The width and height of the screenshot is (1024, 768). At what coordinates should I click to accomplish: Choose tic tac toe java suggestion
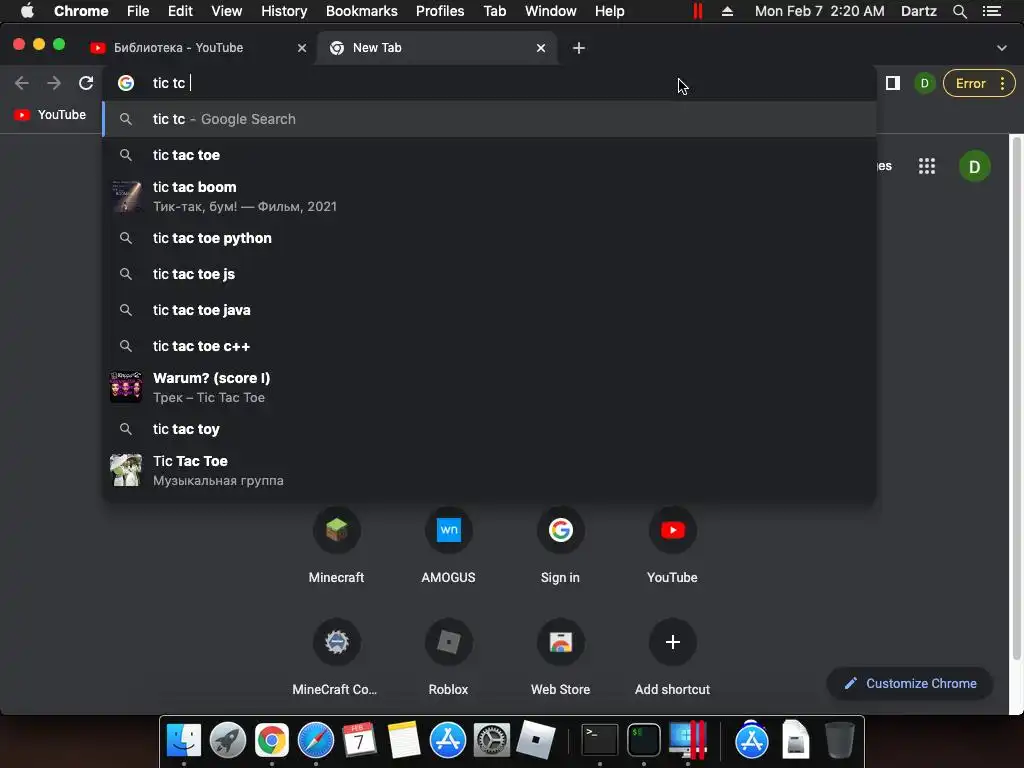(489, 310)
